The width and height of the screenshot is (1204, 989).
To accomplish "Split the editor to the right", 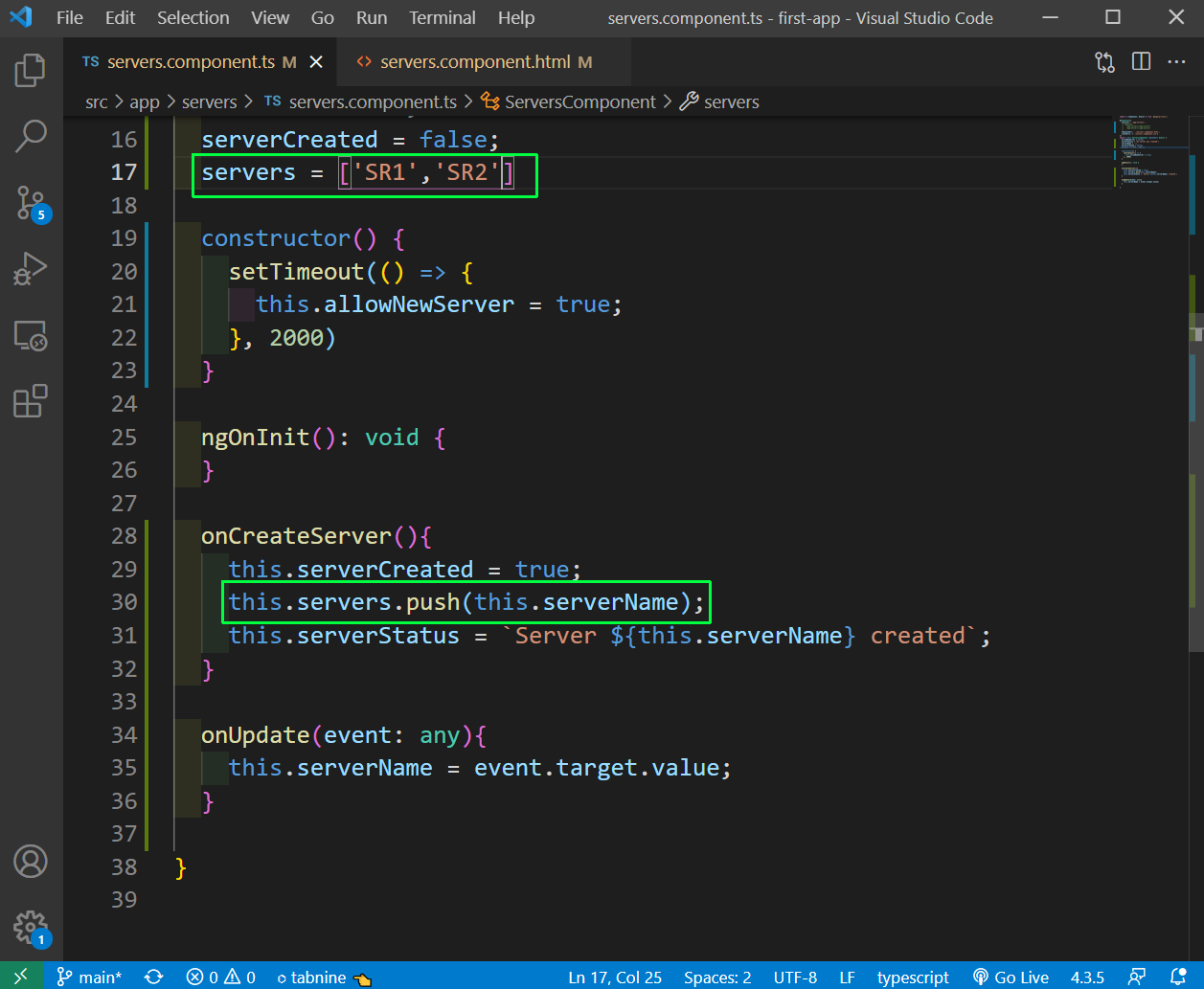I will (1141, 62).
